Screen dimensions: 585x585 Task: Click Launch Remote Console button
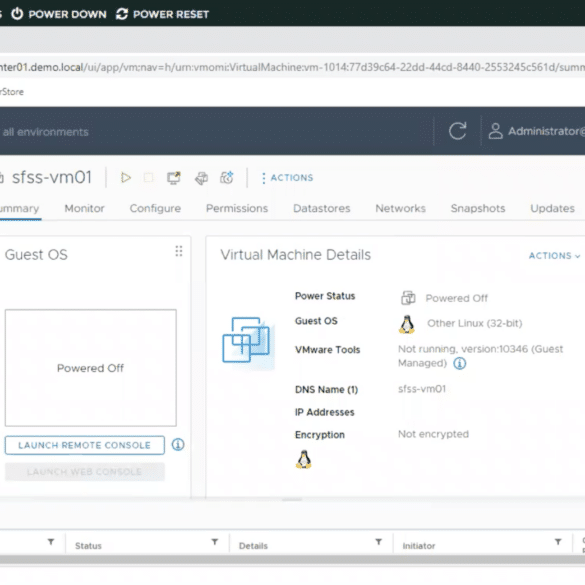tap(85, 445)
